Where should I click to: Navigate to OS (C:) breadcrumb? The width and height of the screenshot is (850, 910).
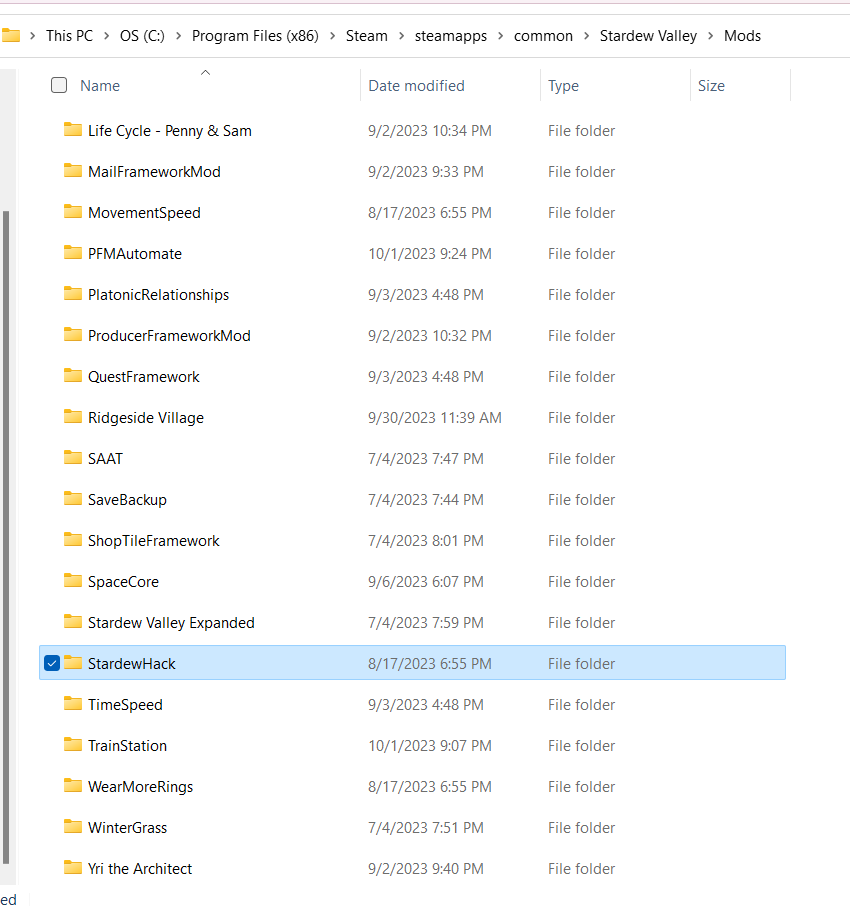click(x=142, y=36)
